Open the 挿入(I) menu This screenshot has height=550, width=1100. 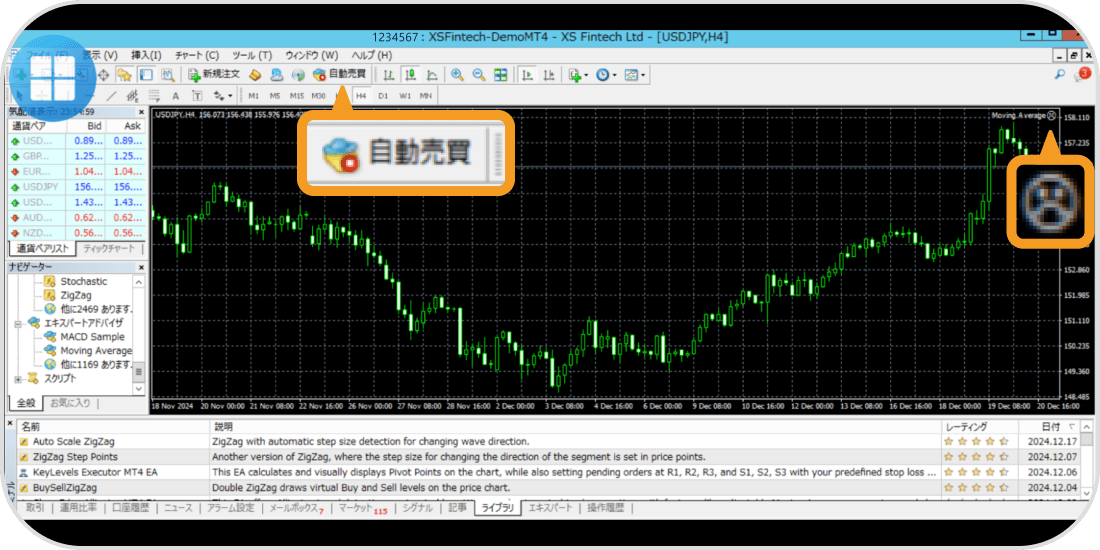click(x=146, y=55)
